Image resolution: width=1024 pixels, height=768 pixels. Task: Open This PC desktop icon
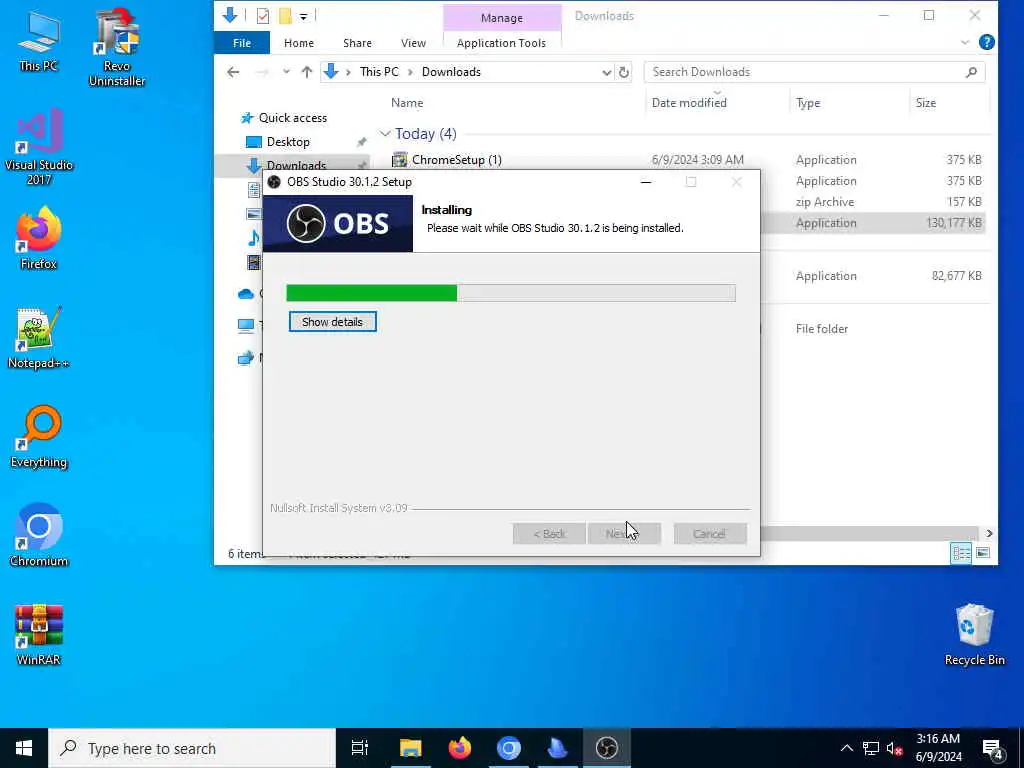[x=39, y=40]
